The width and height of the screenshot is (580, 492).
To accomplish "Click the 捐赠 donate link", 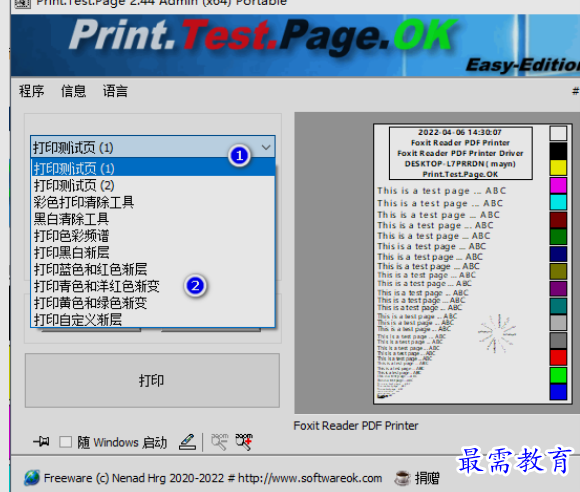I will click(x=427, y=478).
